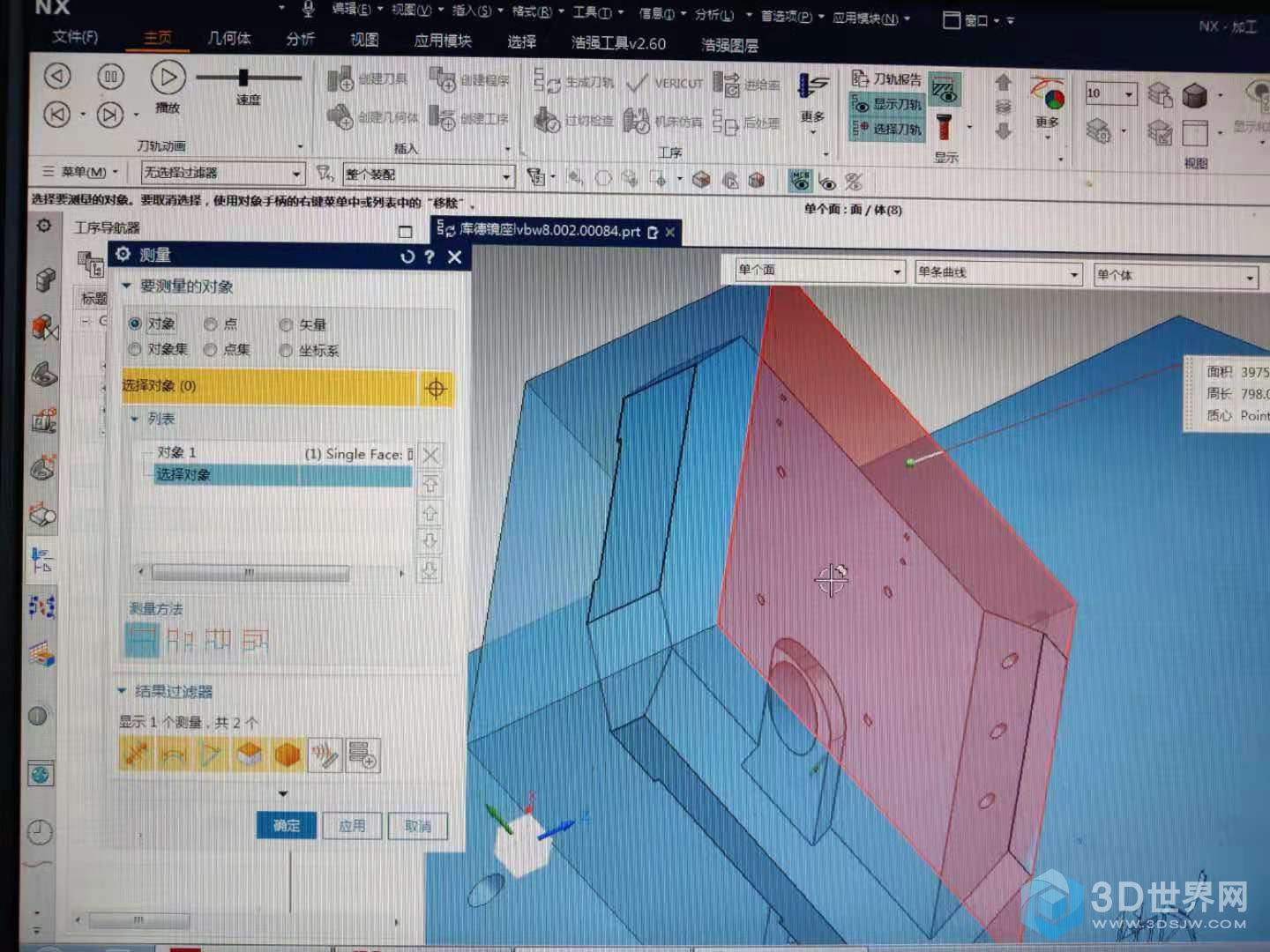
Task: Step back one toolpath move
Action: pos(57,76)
